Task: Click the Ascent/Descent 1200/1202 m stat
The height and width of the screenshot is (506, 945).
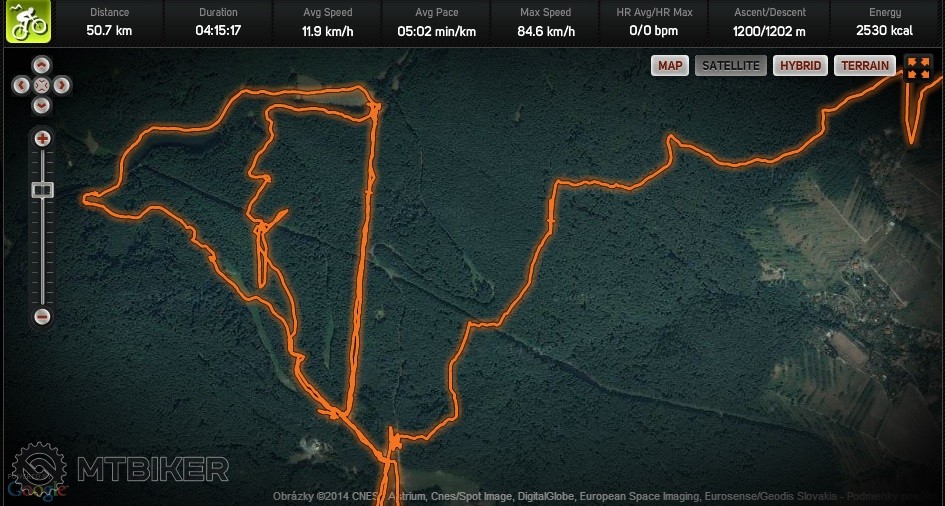Action: pyautogui.click(x=769, y=22)
